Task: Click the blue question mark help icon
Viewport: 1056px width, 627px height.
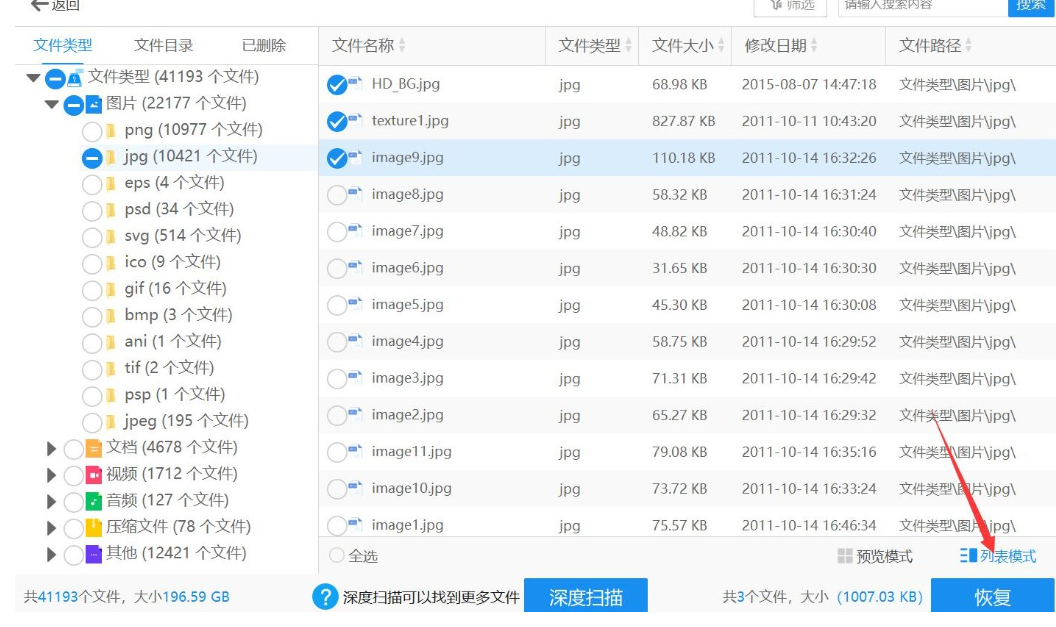Action: tap(325, 597)
